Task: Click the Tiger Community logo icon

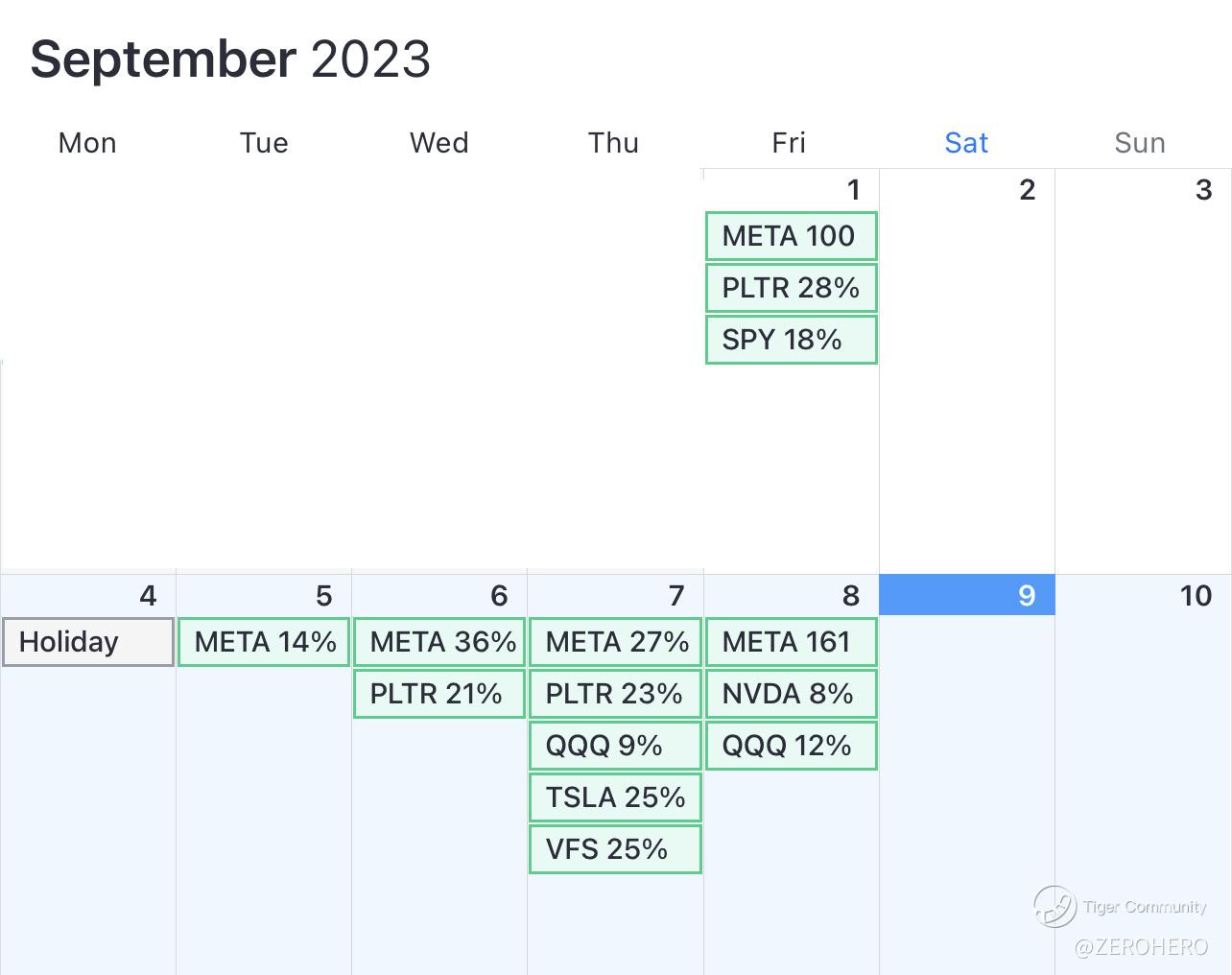Action: point(1054,906)
